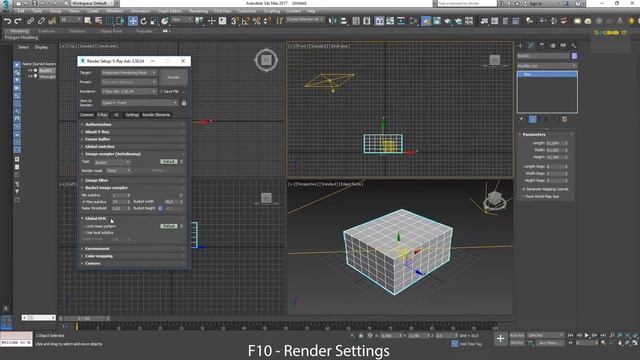
Task: Expand the Global switches rollout
Action: (x=133, y=147)
